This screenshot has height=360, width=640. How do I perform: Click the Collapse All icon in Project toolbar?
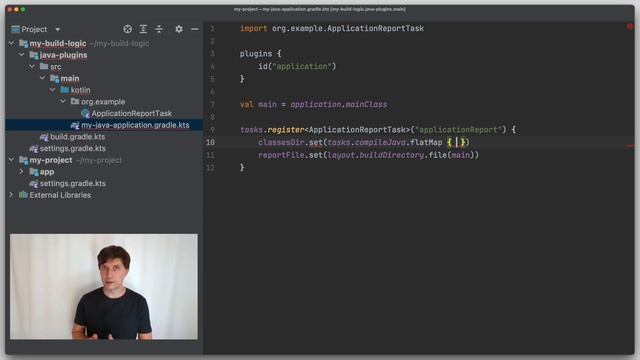pyautogui.click(x=159, y=29)
